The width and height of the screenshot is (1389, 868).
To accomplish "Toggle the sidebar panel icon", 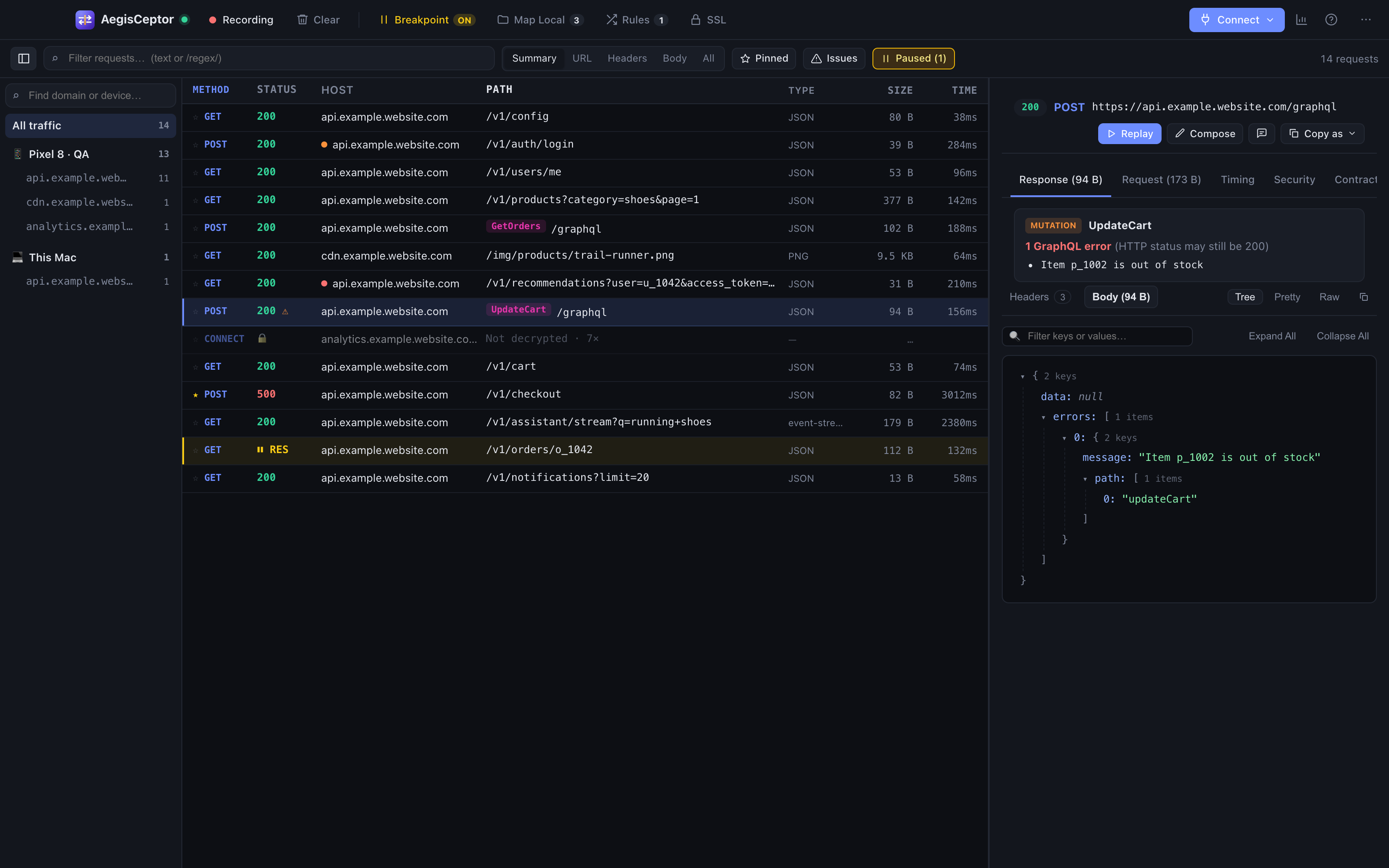I will (23, 59).
